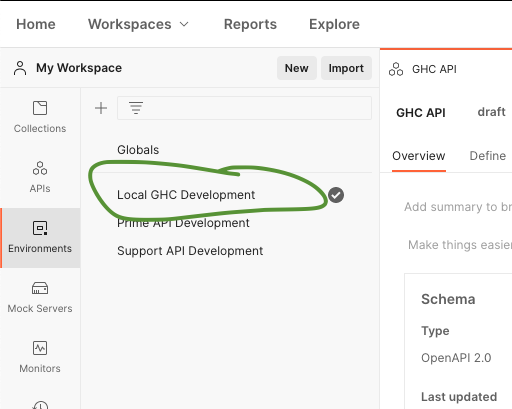This screenshot has width=512, height=409.
Task: Open the Collections sidebar section
Action: pos(40,117)
